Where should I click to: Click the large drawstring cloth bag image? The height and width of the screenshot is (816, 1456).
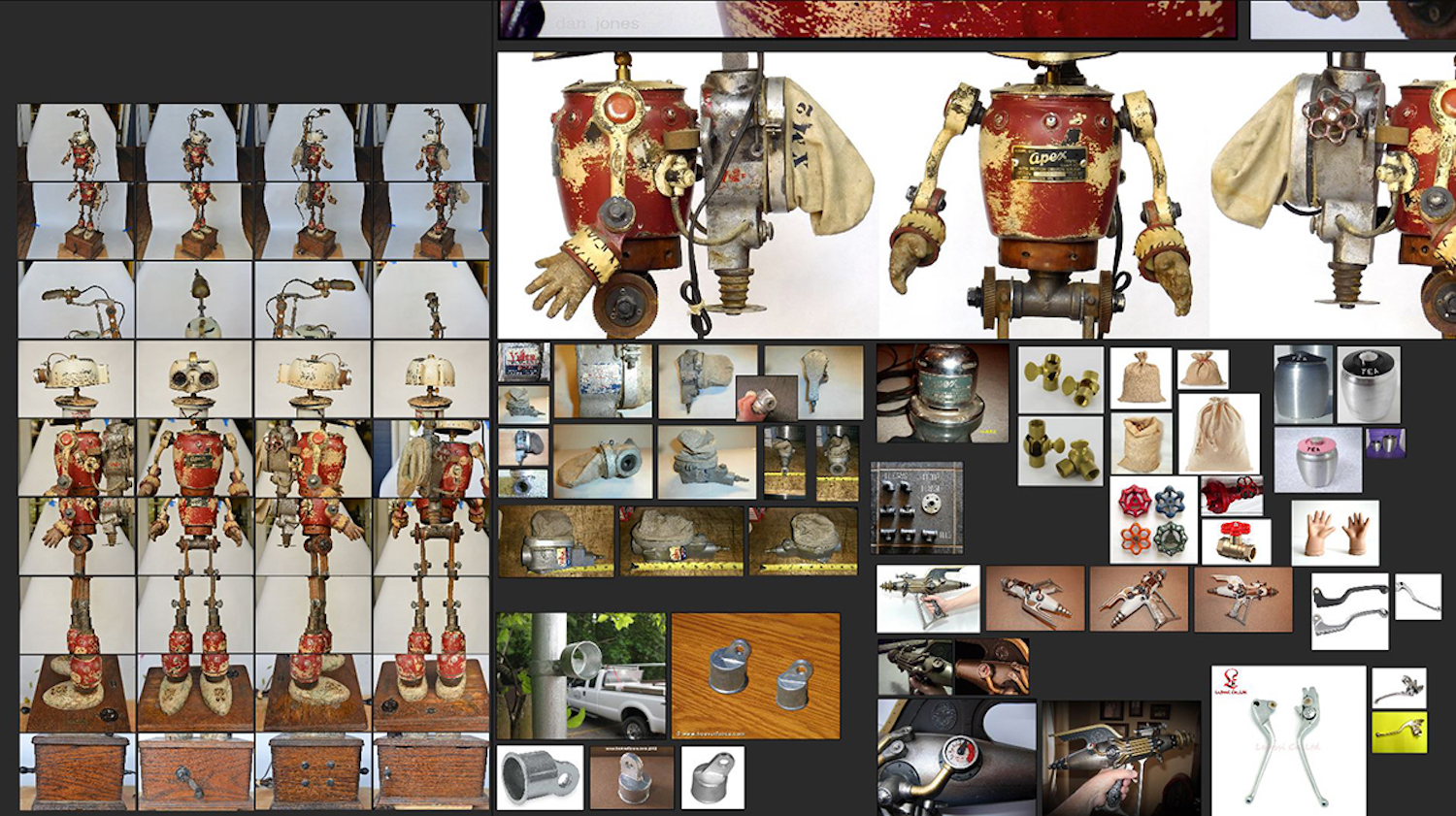pos(1218,433)
